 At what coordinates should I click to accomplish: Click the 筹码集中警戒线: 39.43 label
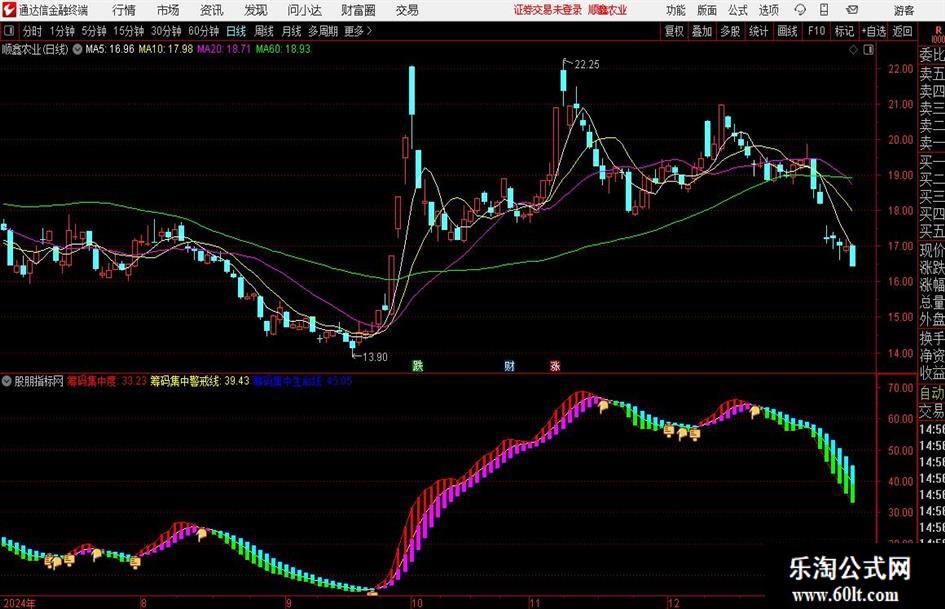199,381
